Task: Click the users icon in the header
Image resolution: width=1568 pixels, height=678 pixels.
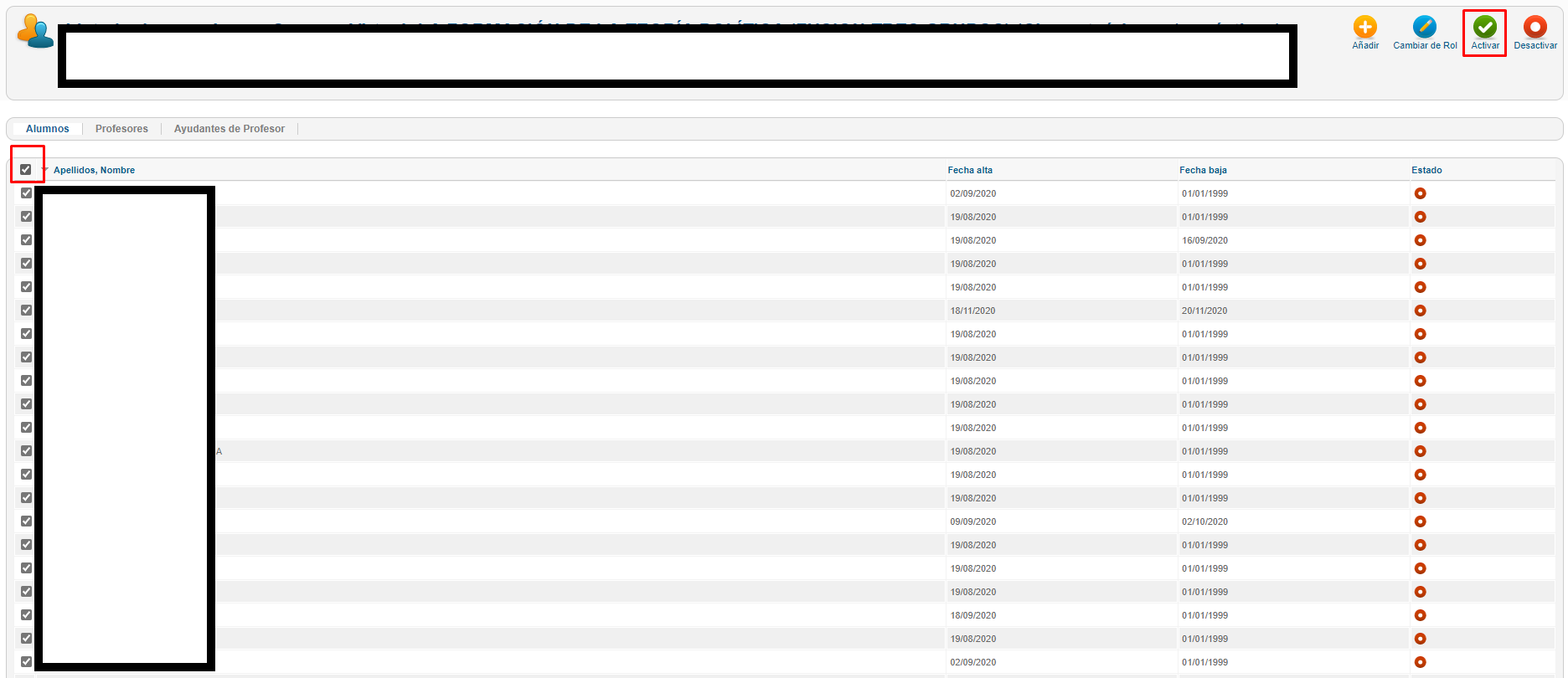Action: point(34,32)
